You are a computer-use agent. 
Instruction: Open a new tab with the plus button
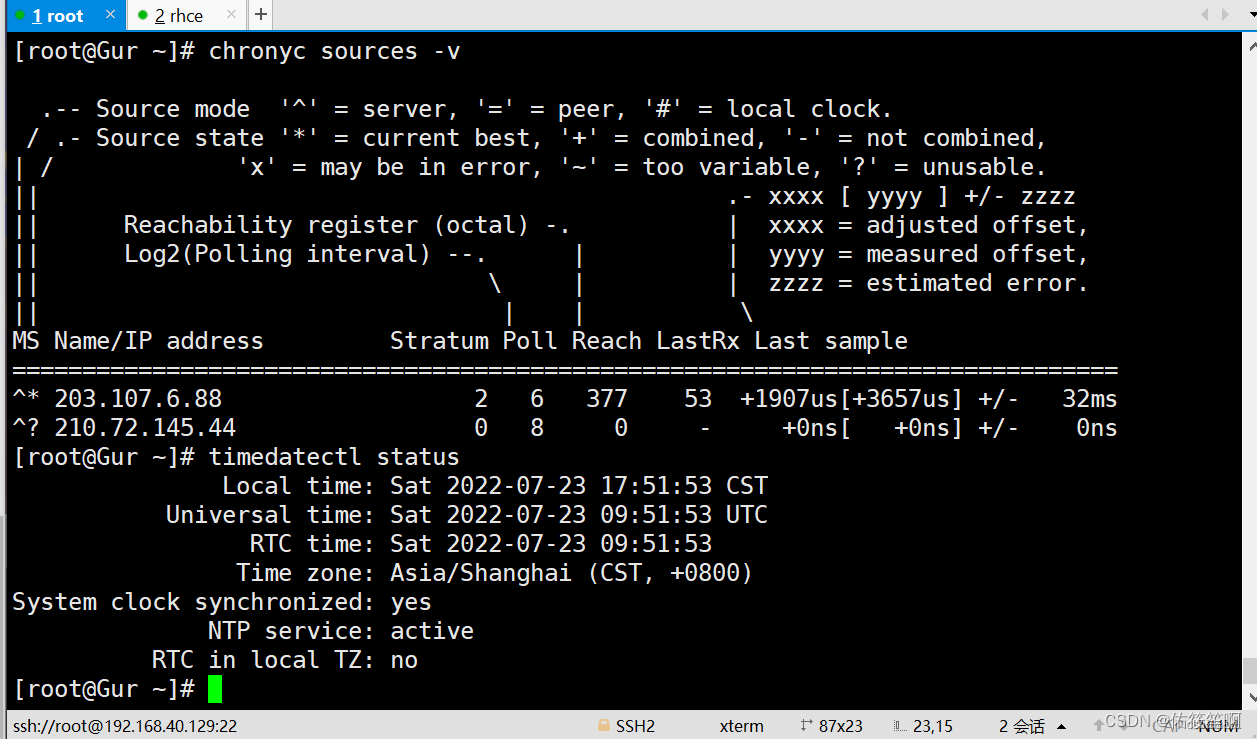[260, 15]
